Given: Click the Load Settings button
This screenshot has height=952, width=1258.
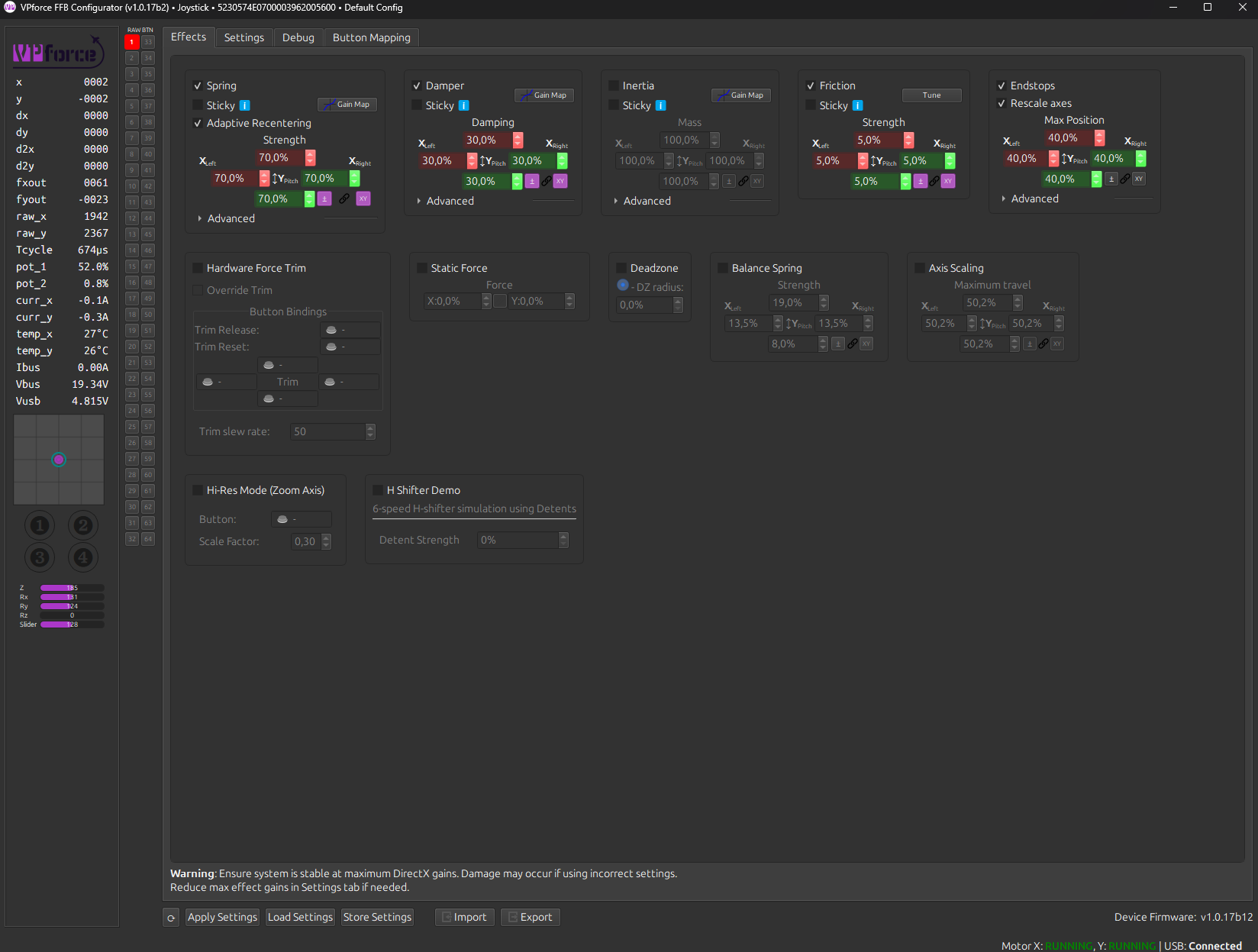Looking at the screenshot, I should click(x=300, y=918).
